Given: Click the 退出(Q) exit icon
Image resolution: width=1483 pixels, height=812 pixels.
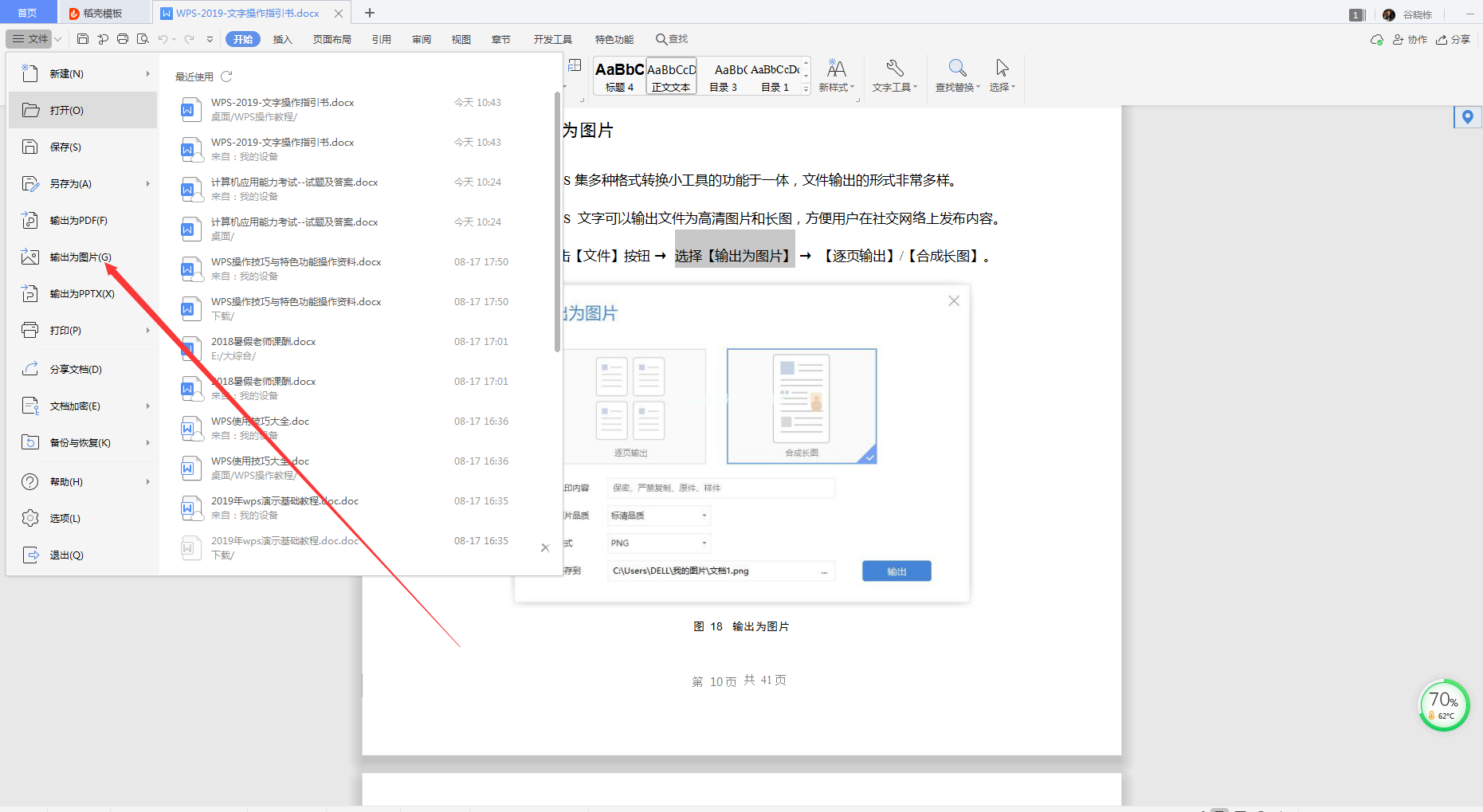Looking at the screenshot, I should pyautogui.click(x=29, y=555).
